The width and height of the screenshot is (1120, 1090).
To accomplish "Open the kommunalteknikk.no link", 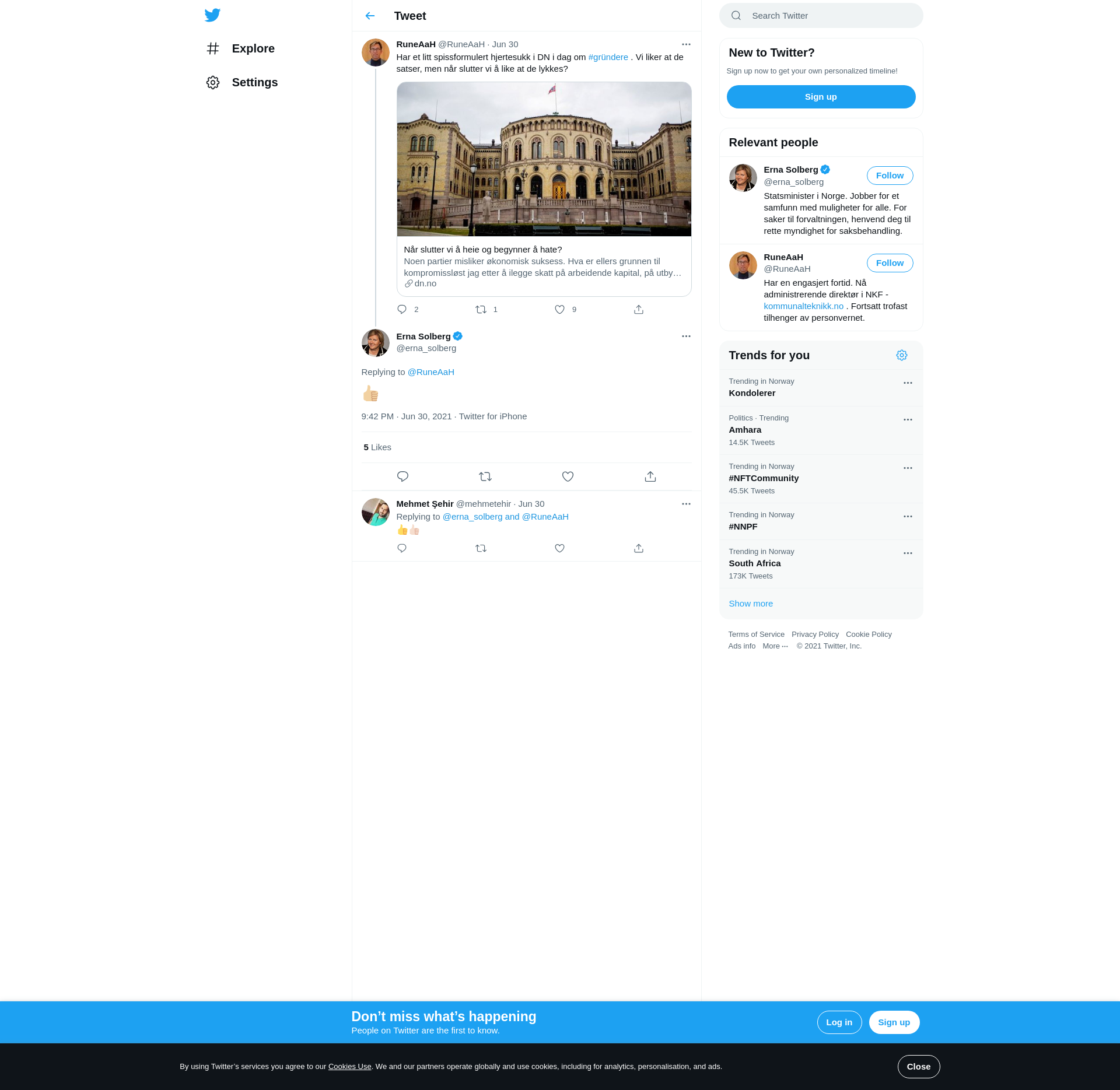I will [803, 306].
